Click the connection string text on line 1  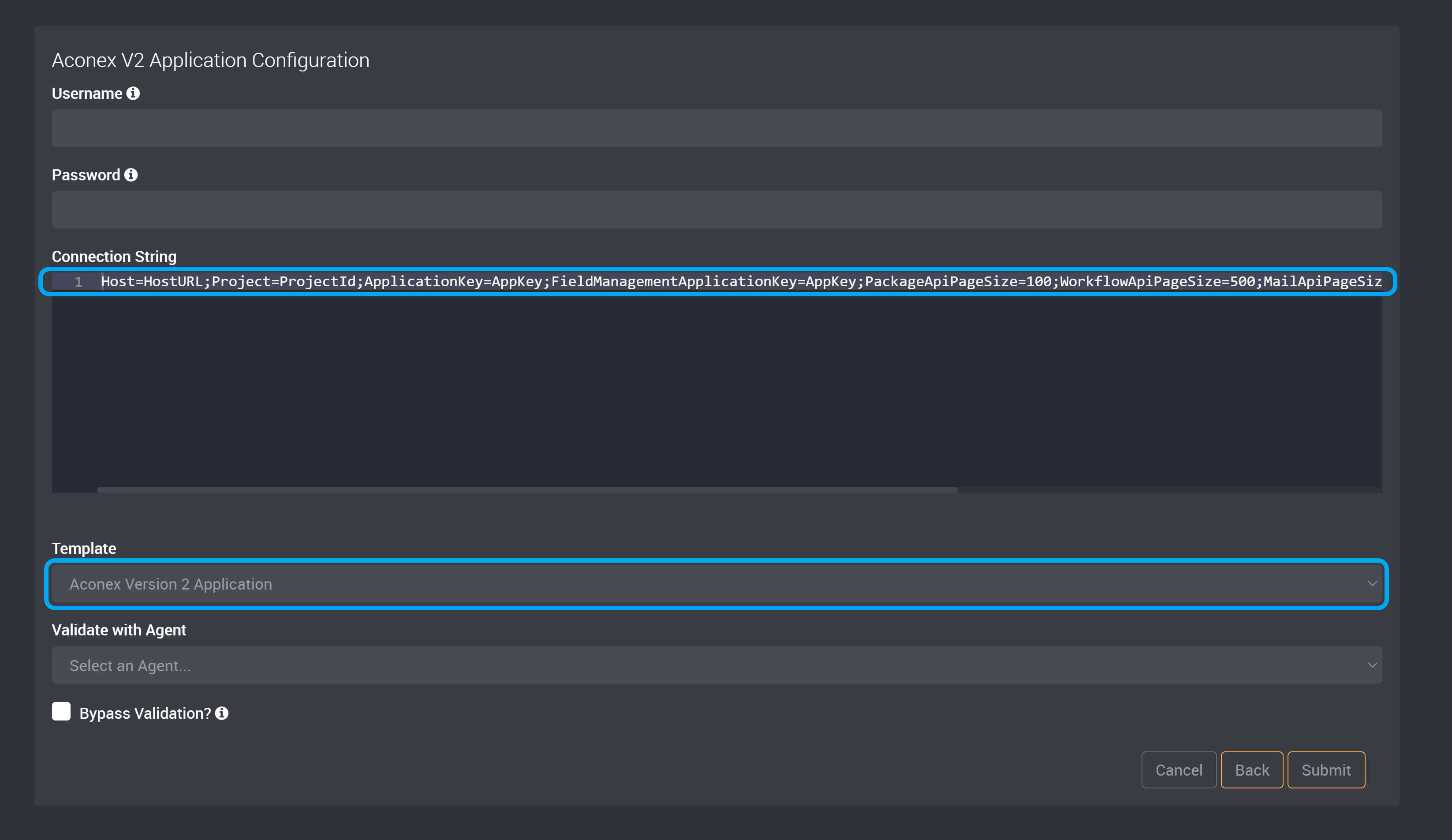coord(742,281)
